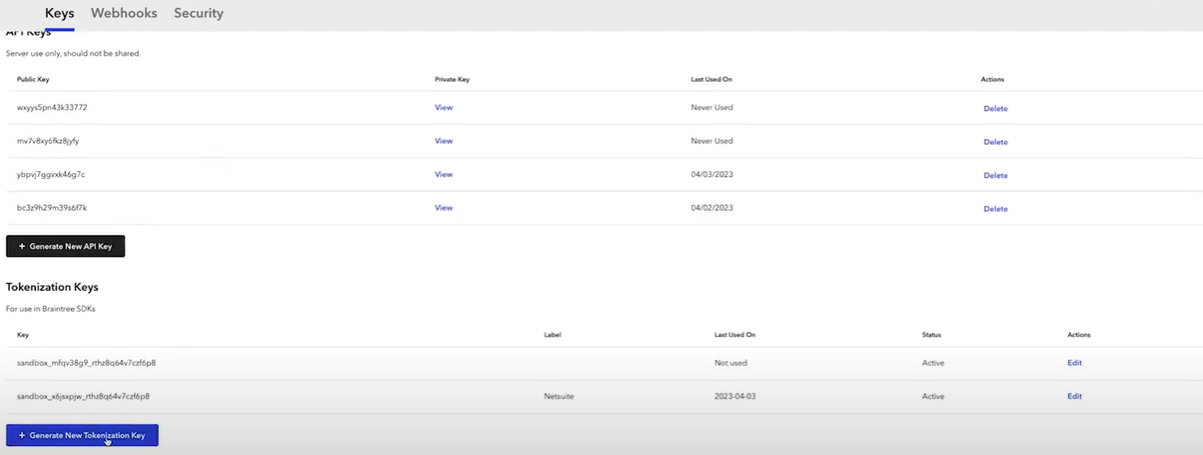
Task: Delete the mv7v8xy6fkz8jyfy API key
Action: (x=995, y=142)
